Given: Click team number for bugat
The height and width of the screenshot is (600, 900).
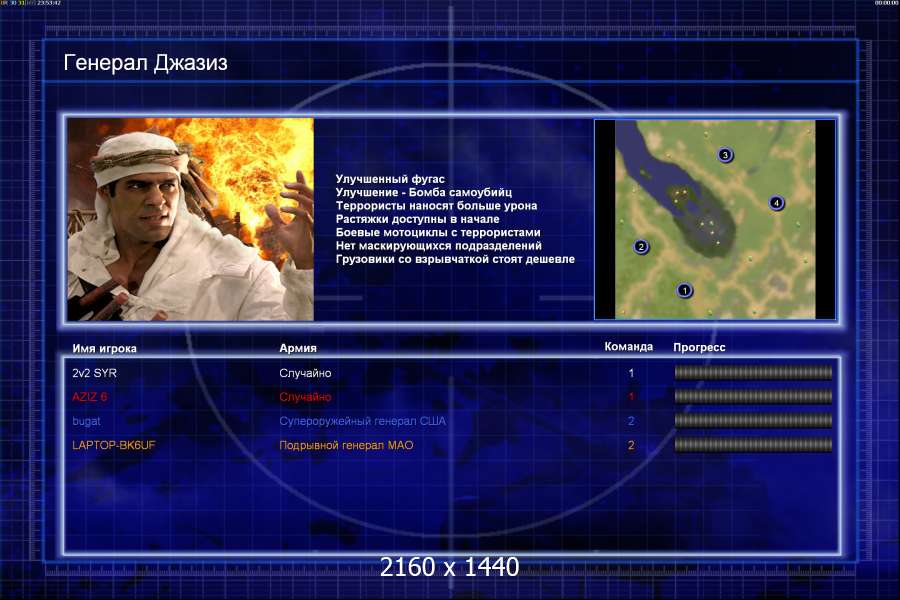Looking at the screenshot, I should [x=631, y=421].
